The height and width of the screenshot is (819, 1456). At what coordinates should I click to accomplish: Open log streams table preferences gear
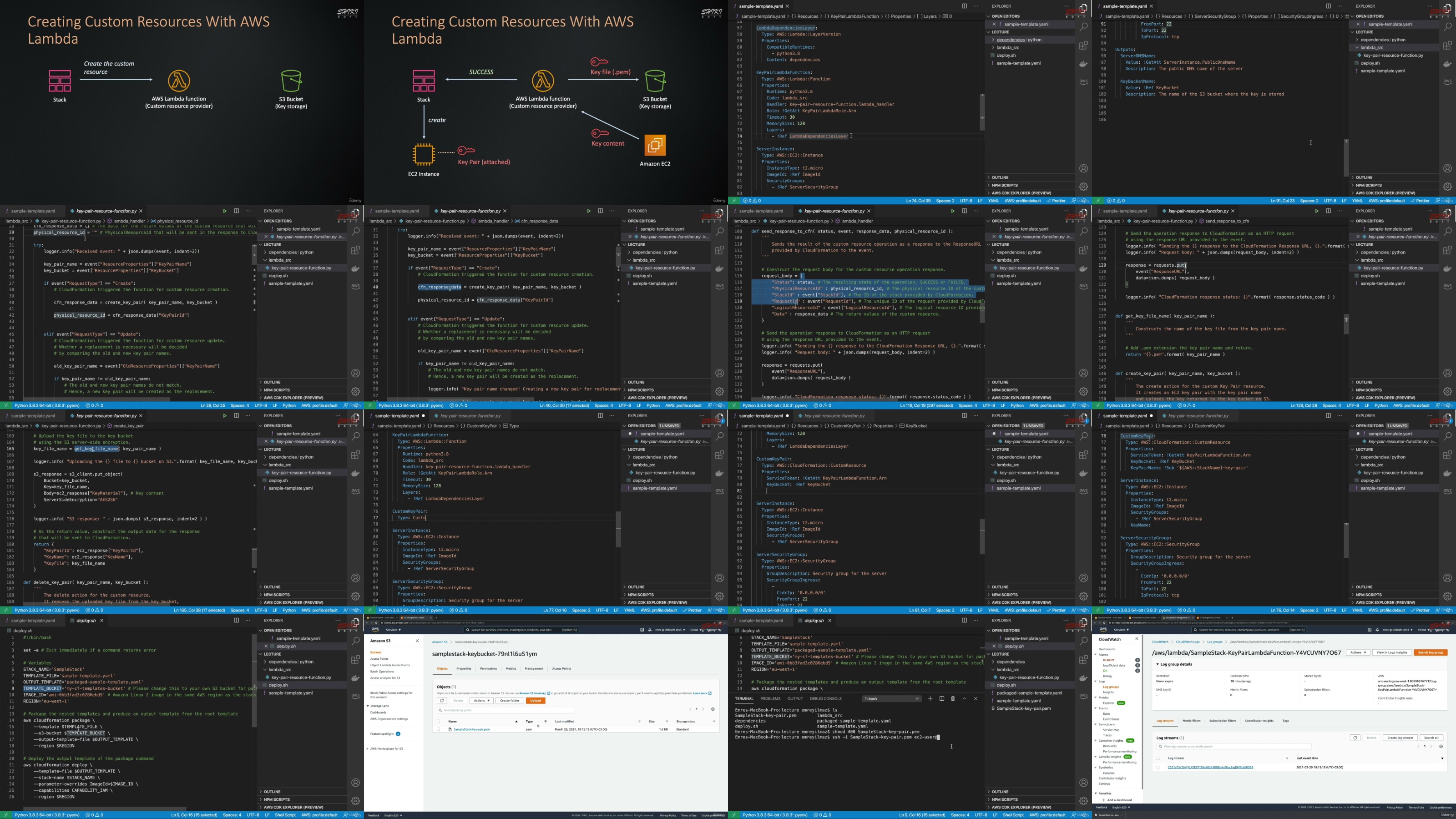pyautogui.click(x=1441, y=747)
